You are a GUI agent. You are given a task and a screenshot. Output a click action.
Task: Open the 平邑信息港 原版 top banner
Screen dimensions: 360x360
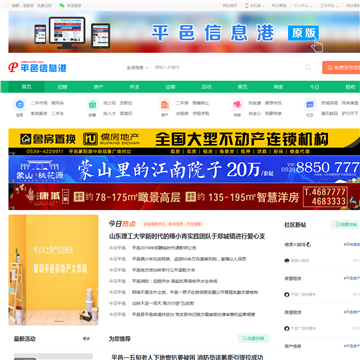pyautogui.click(x=184, y=32)
